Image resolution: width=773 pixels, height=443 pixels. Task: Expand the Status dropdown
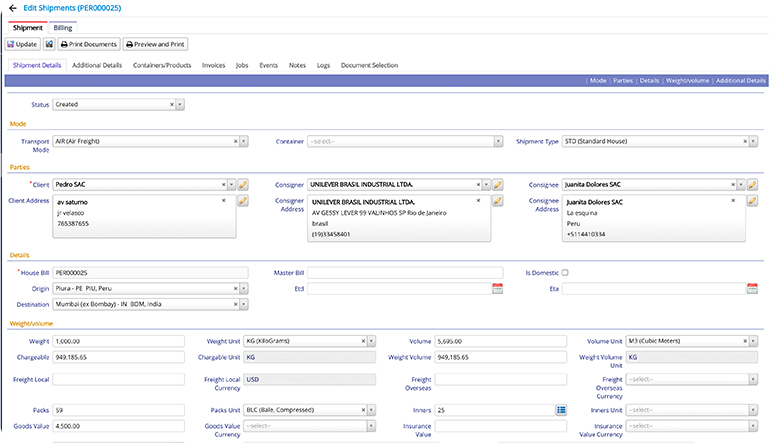click(x=180, y=104)
